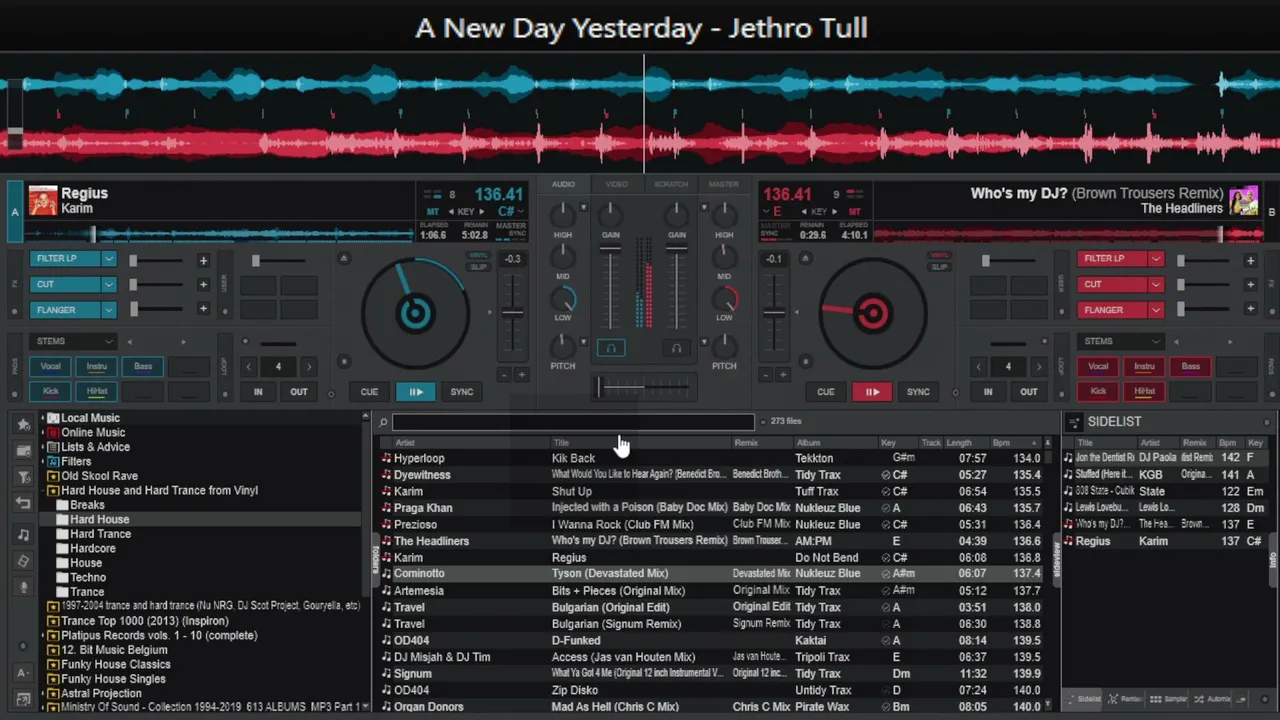Click the play/pause button on deck B
The image size is (1280, 720).
point(872,392)
